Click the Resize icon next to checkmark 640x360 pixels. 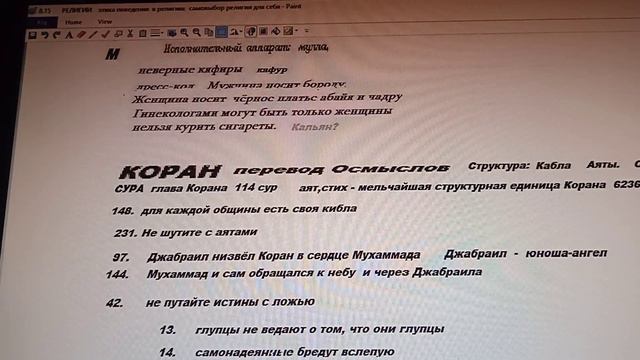point(118,34)
